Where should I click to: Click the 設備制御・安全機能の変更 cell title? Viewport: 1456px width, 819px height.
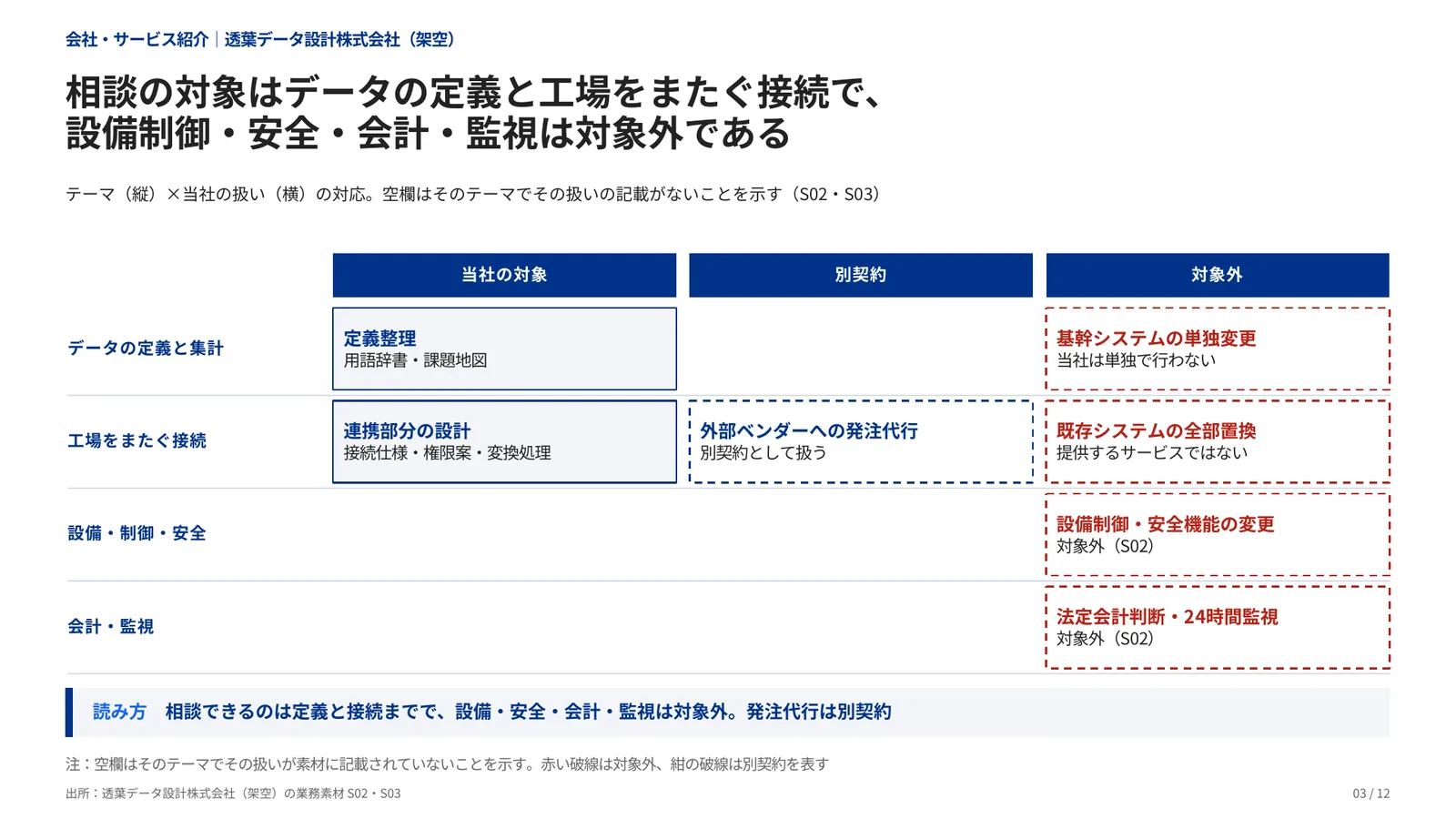tap(1166, 524)
